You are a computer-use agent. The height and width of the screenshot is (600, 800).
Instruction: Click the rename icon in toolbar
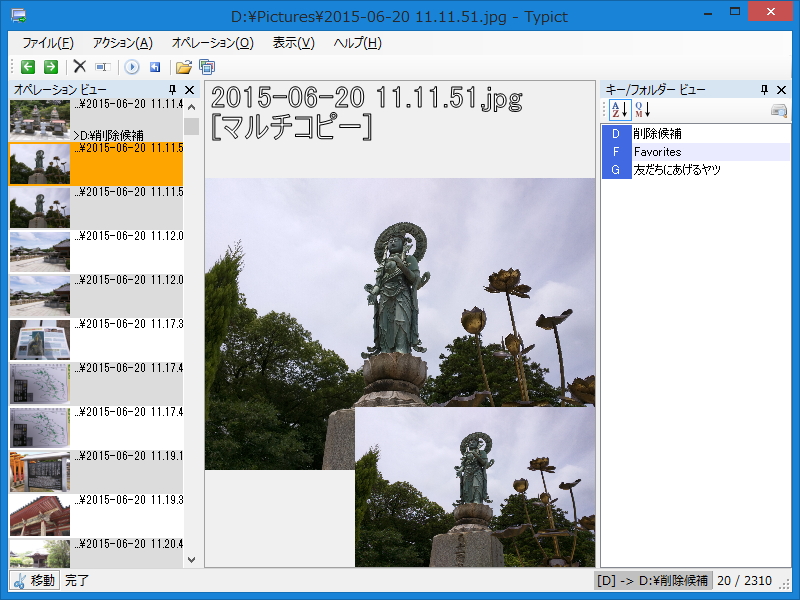(x=103, y=67)
